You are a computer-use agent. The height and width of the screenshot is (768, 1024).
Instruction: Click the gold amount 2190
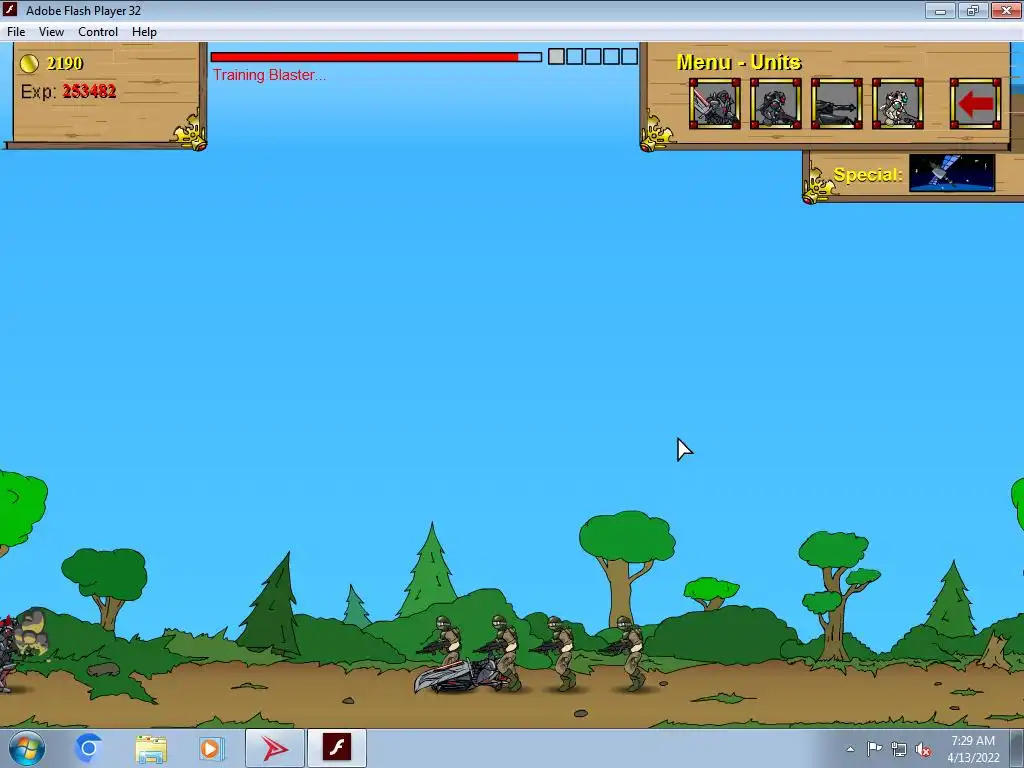(x=65, y=63)
